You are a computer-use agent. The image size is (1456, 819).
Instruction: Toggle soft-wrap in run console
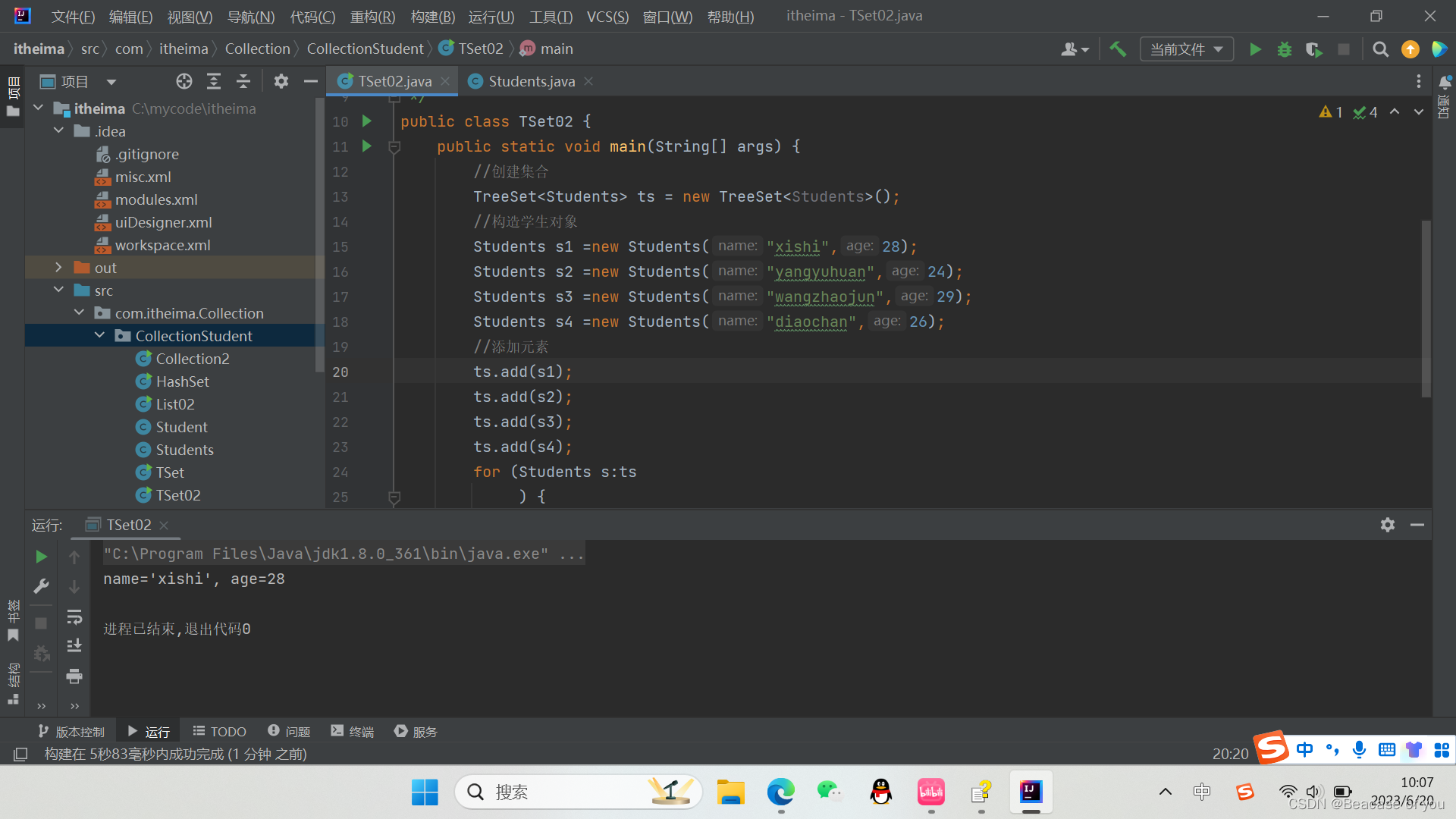tap(74, 617)
